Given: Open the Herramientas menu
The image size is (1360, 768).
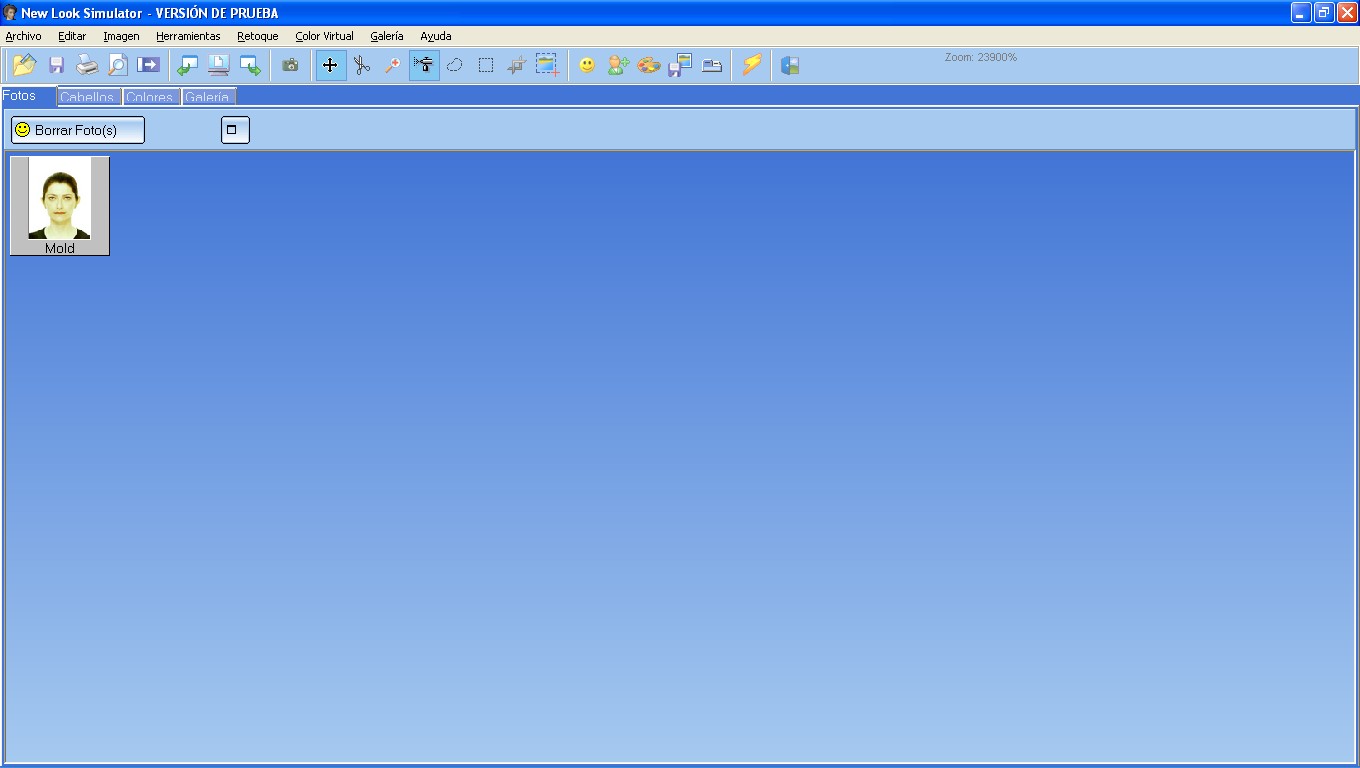Looking at the screenshot, I should [x=188, y=36].
